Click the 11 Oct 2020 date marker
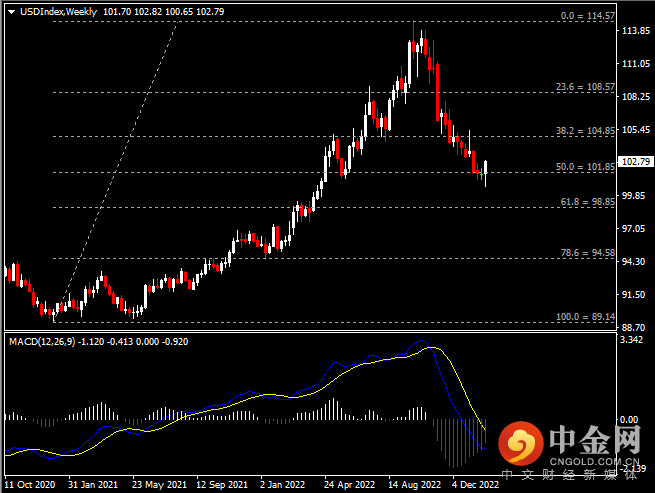Viewport: 655px width, 493px height. (31, 482)
